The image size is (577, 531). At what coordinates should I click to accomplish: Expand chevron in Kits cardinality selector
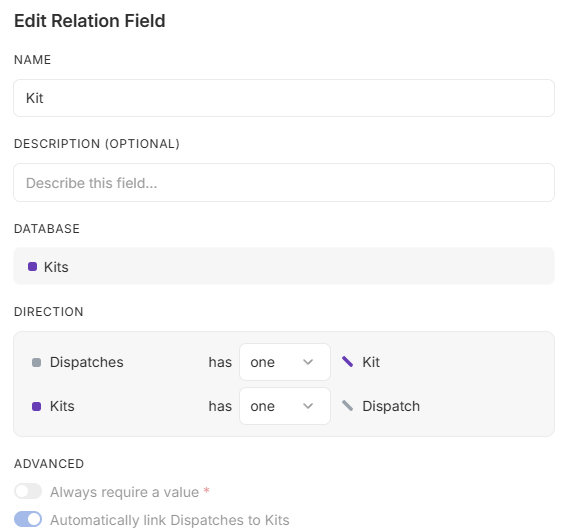click(x=308, y=406)
